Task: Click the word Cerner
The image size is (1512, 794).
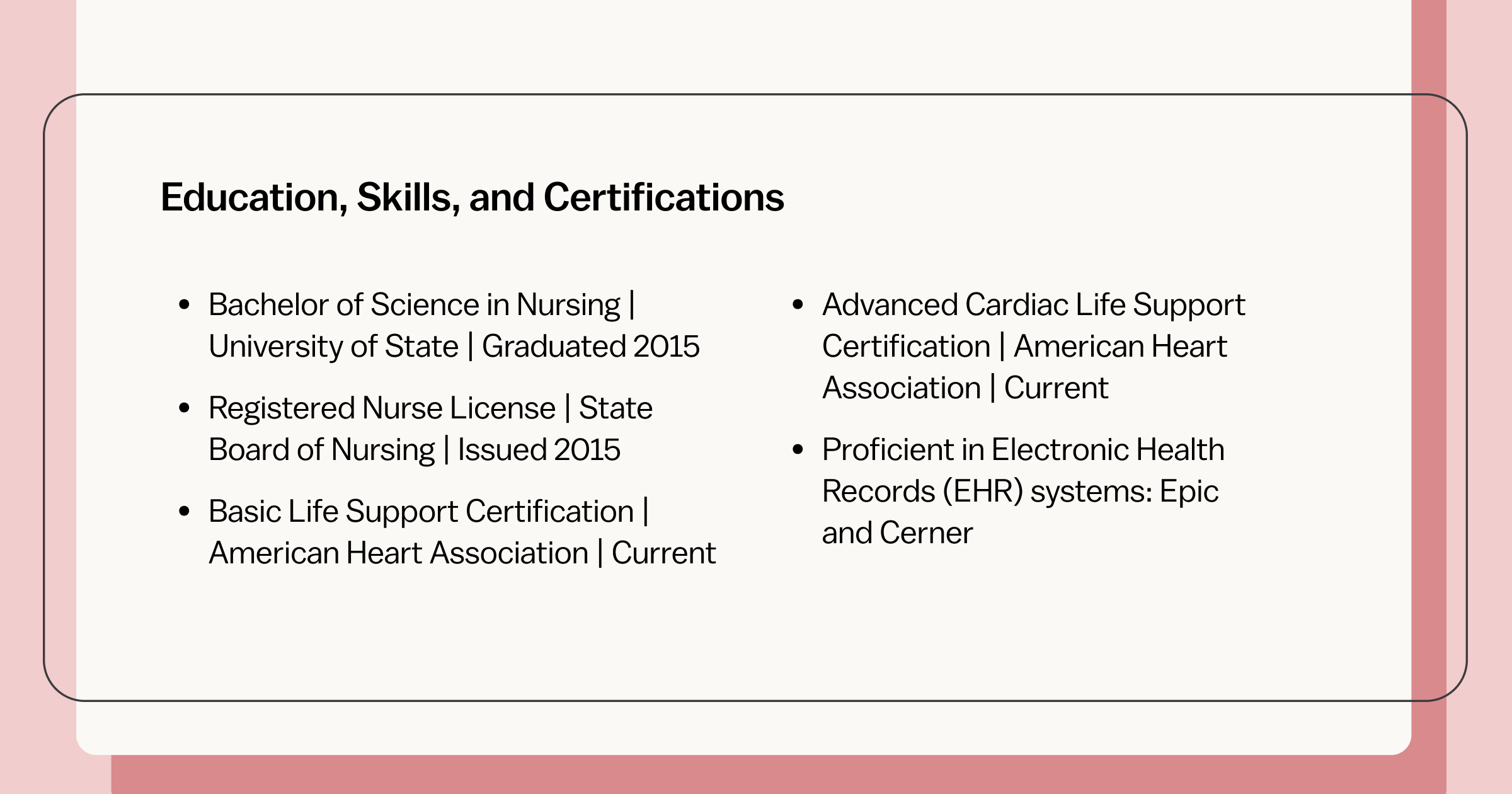Action: point(926,533)
